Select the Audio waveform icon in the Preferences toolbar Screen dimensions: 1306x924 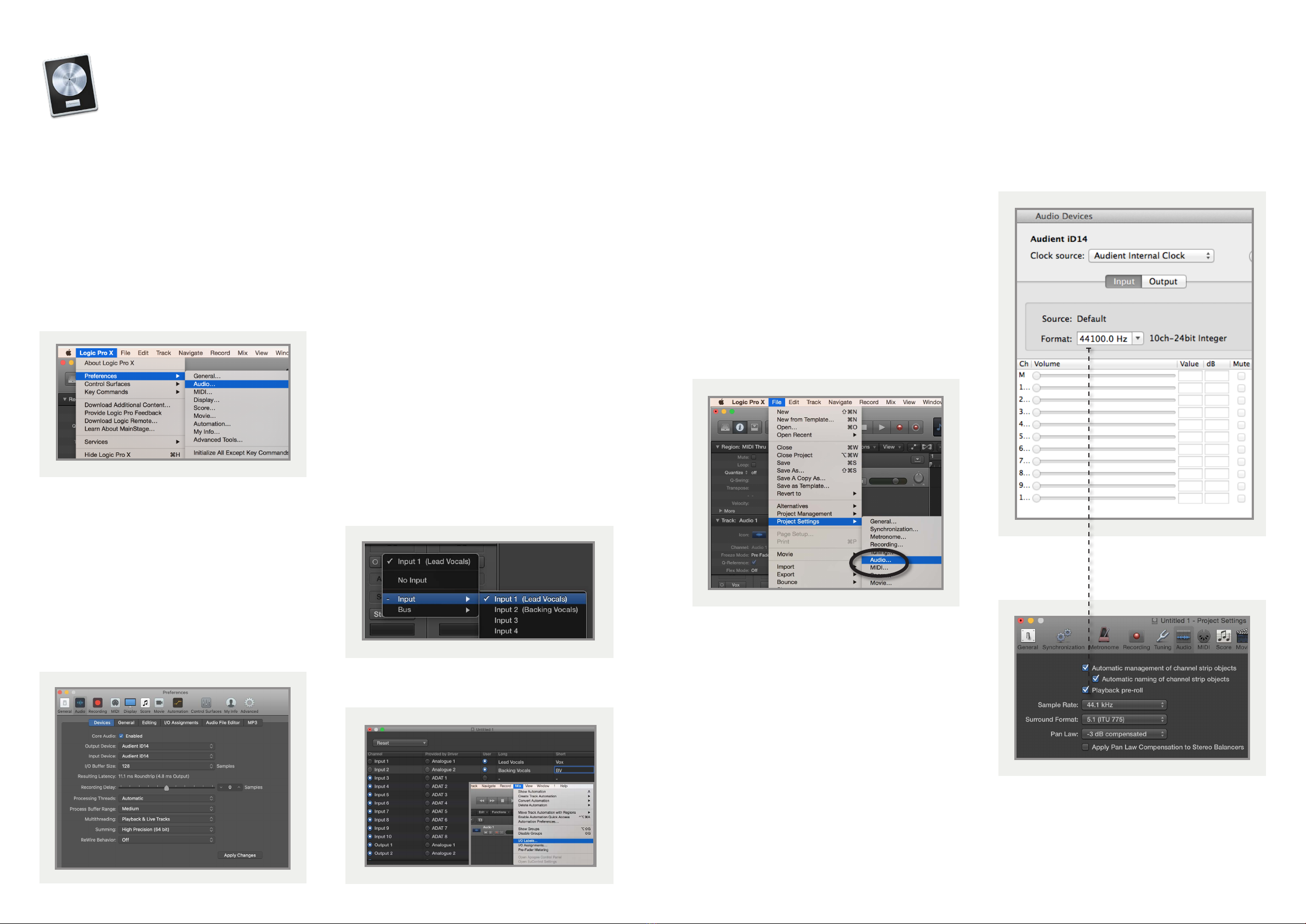coord(80,703)
